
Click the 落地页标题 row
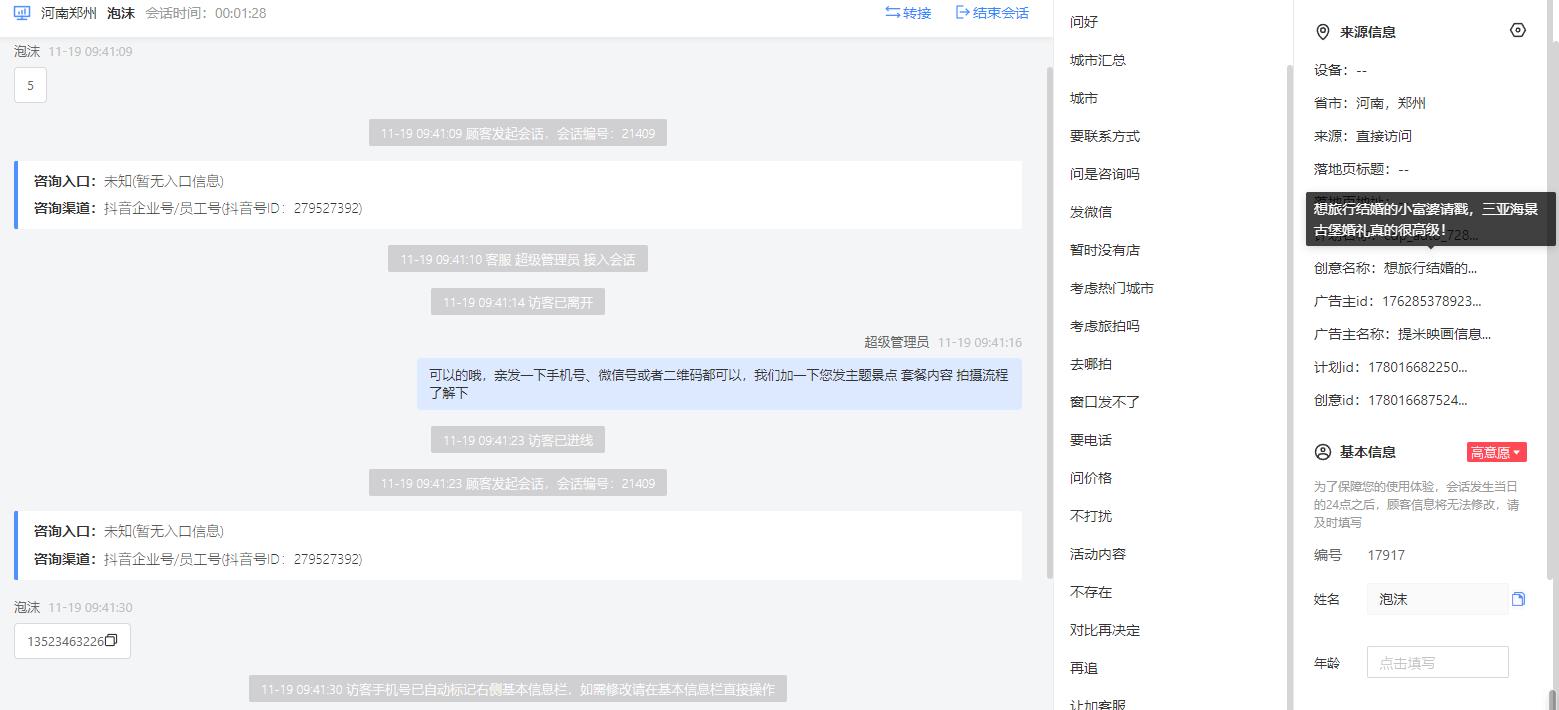1361,169
